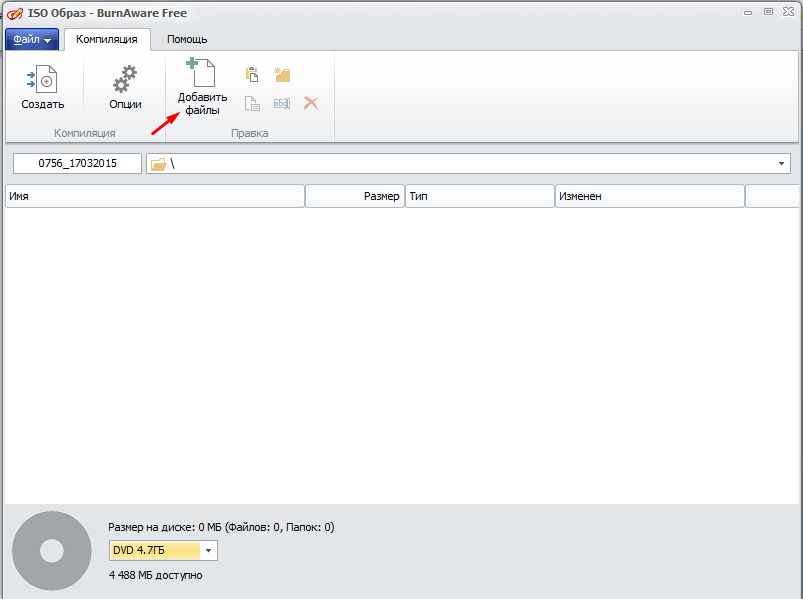Create a new folder with the folder icon
The height and width of the screenshot is (599, 803).
(282, 75)
